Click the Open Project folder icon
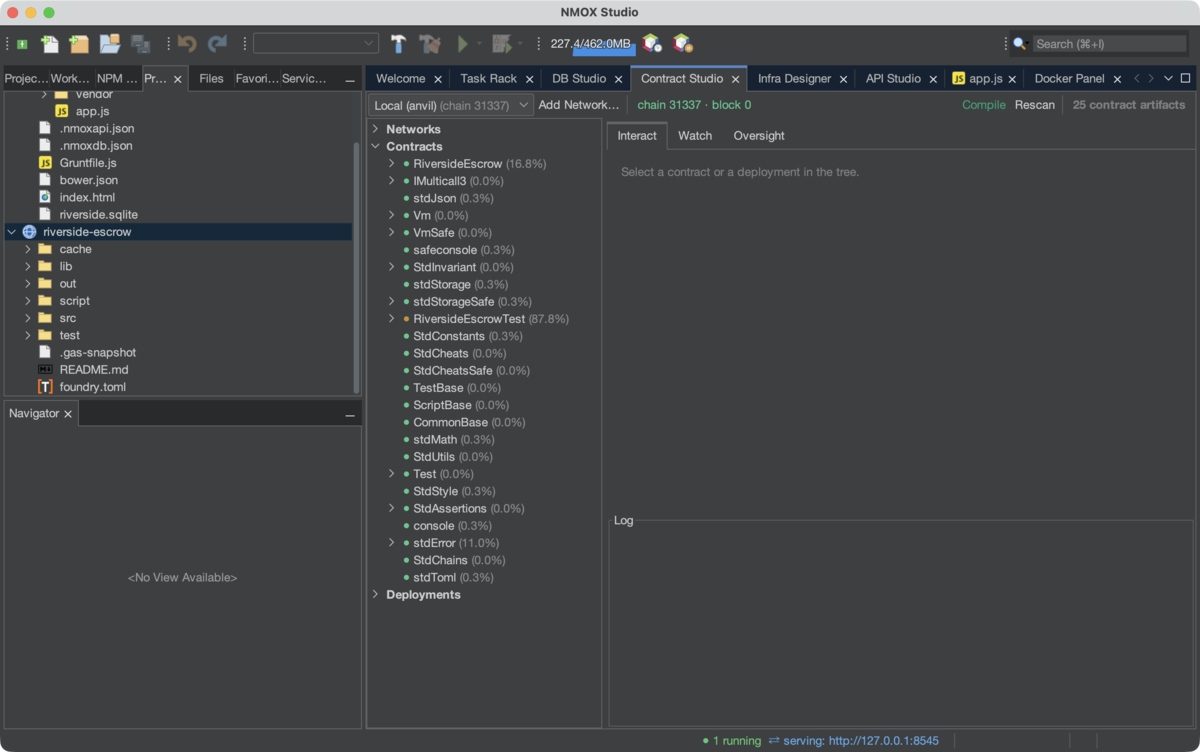The width and height of the screenshot is (1200, 752). click(110, 44)
